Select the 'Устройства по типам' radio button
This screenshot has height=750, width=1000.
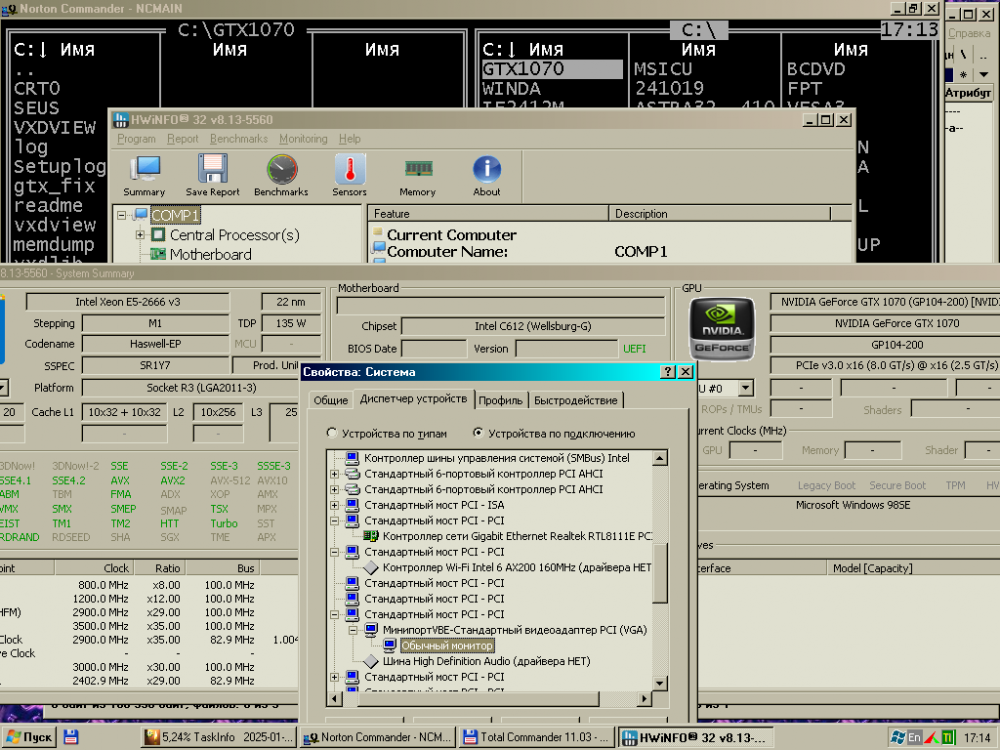(331, 434)
